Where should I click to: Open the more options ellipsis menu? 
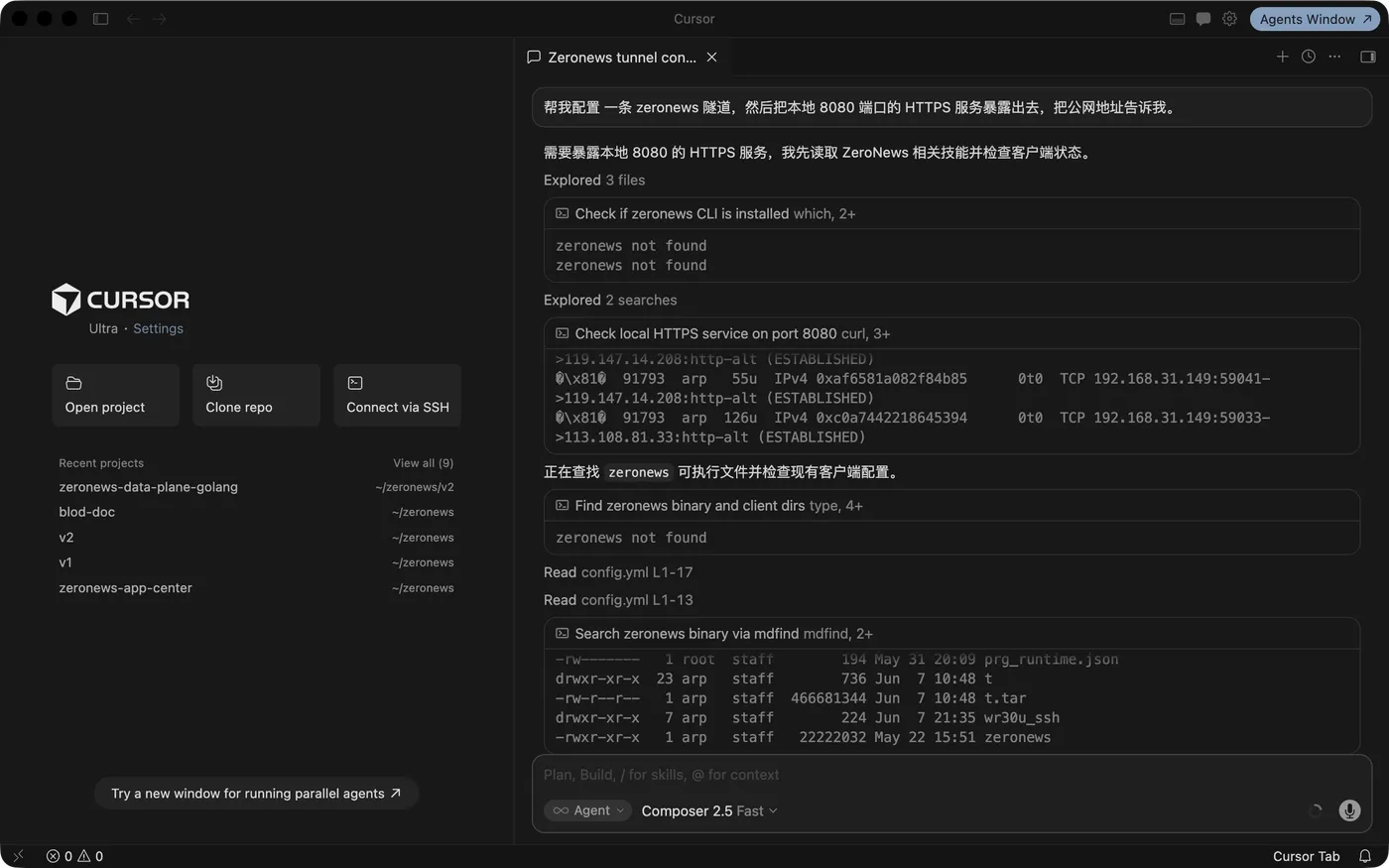(1334, 57)
